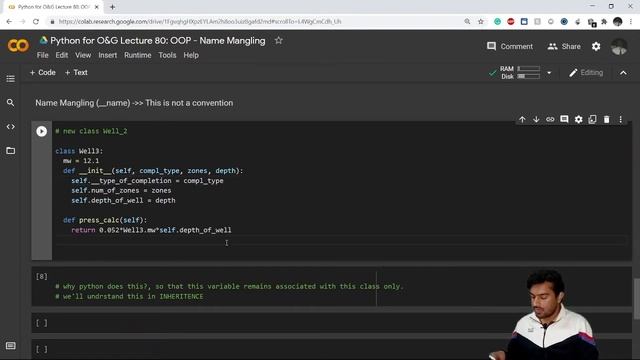
Task: Click the return 0.052*Well3.mw line
Action: tap(151, 230)
